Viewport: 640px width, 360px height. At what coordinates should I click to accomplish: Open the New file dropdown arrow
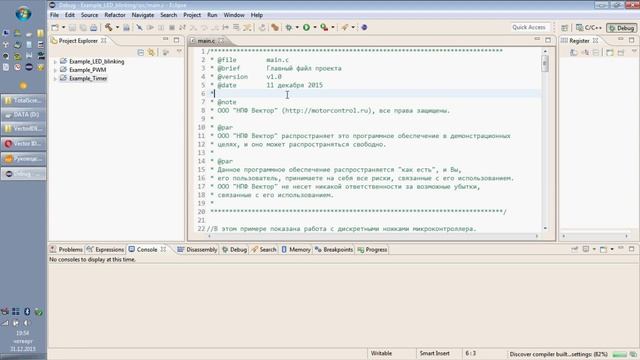click(63, 27)
